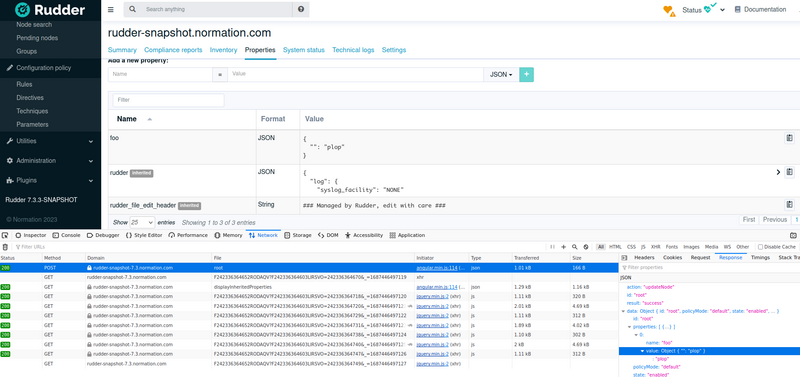Copy the foo property value to clipboard
800x377 pixels.
[x=789, y=138]
